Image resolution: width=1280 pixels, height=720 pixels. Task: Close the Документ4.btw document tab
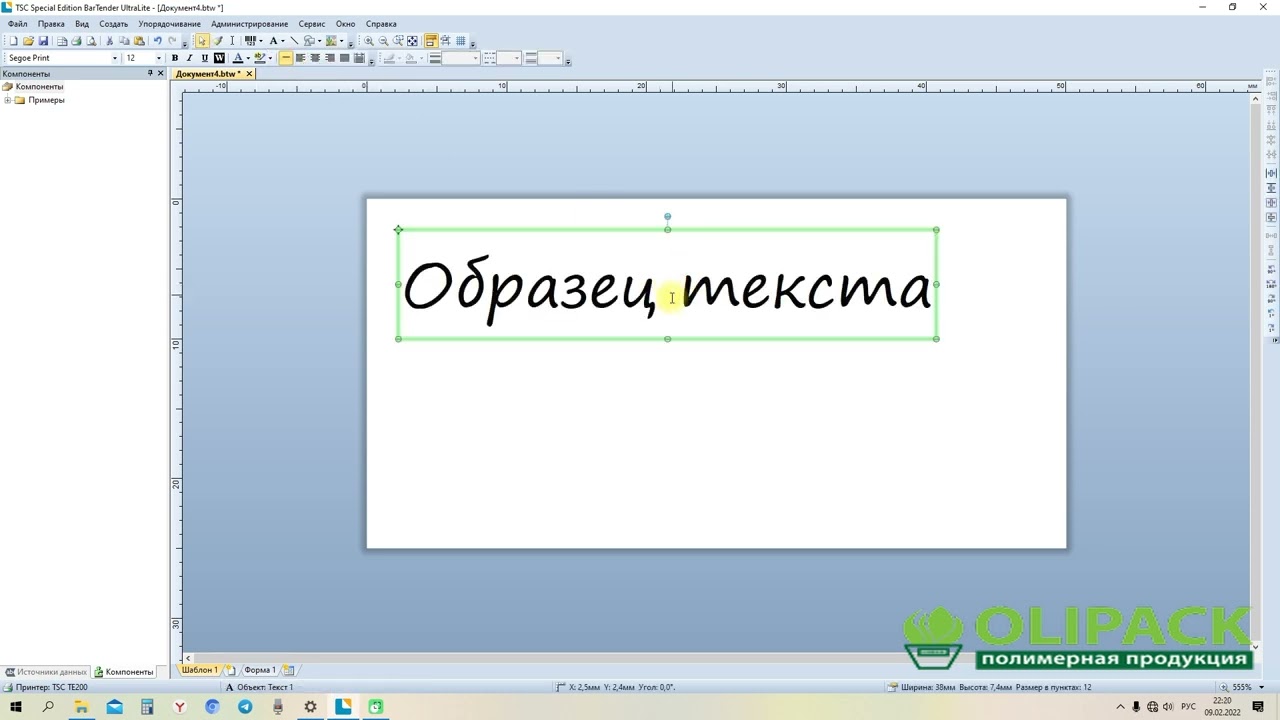pos(249,73)
